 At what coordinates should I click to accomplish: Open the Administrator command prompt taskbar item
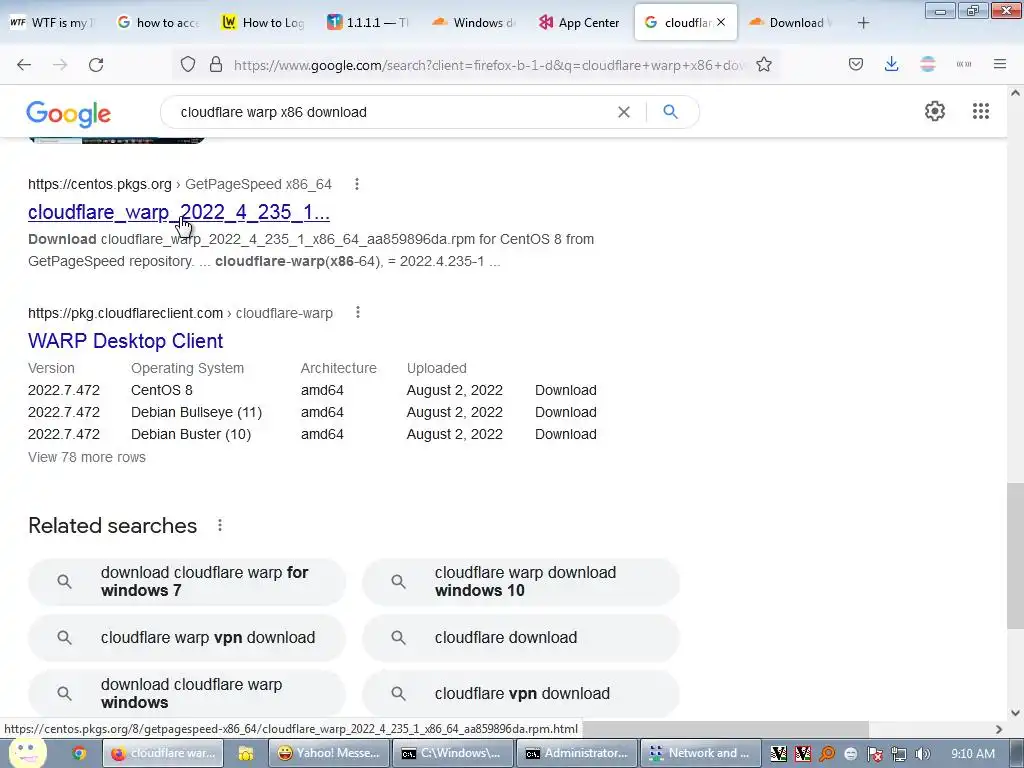(577, 753)
